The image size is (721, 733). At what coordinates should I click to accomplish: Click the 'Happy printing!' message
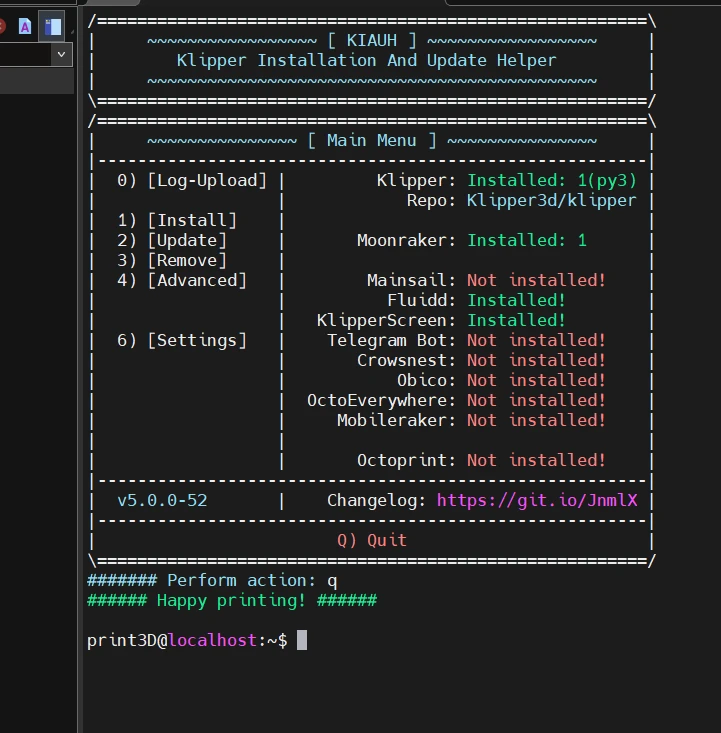231,601
